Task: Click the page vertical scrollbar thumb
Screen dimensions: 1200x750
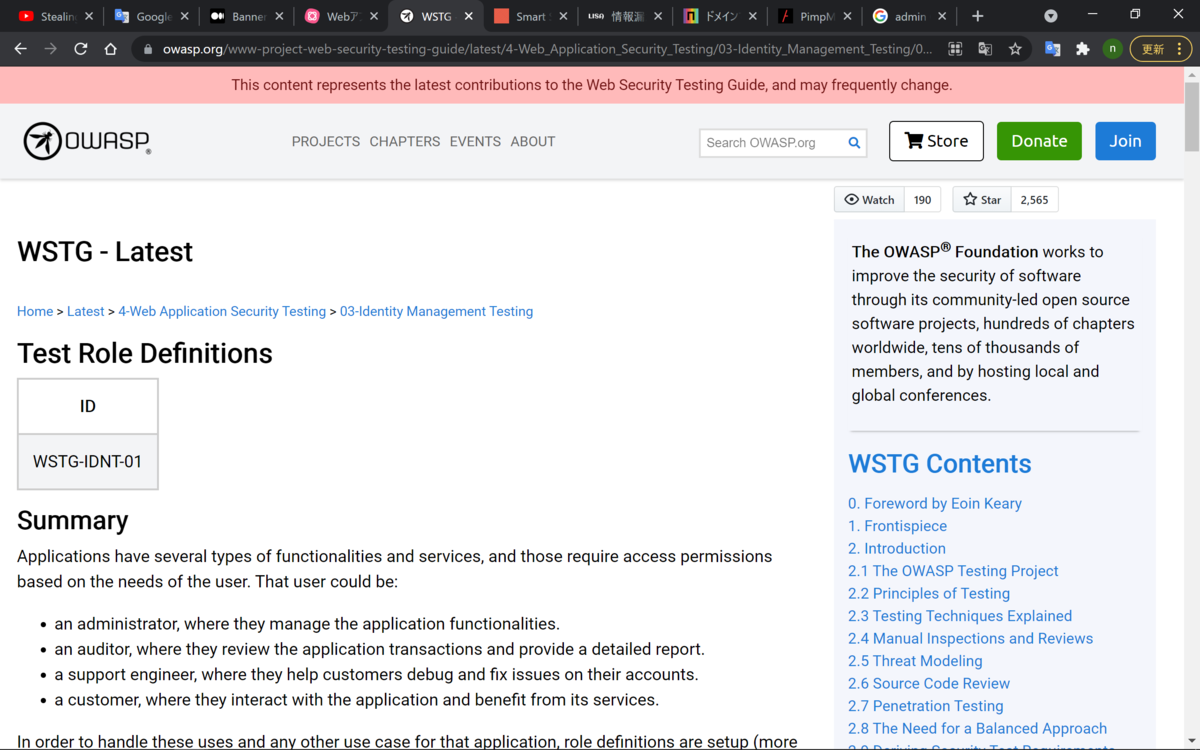Action: coord(1191,117)
